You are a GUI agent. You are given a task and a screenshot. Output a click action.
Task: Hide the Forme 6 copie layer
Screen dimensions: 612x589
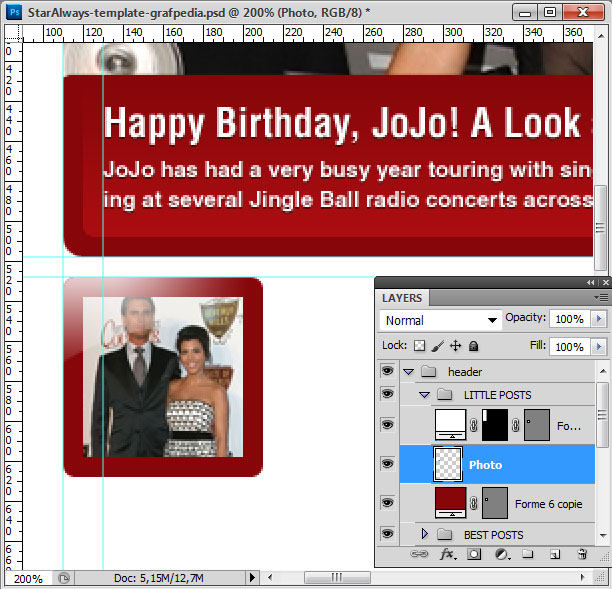tap(388, 503)
